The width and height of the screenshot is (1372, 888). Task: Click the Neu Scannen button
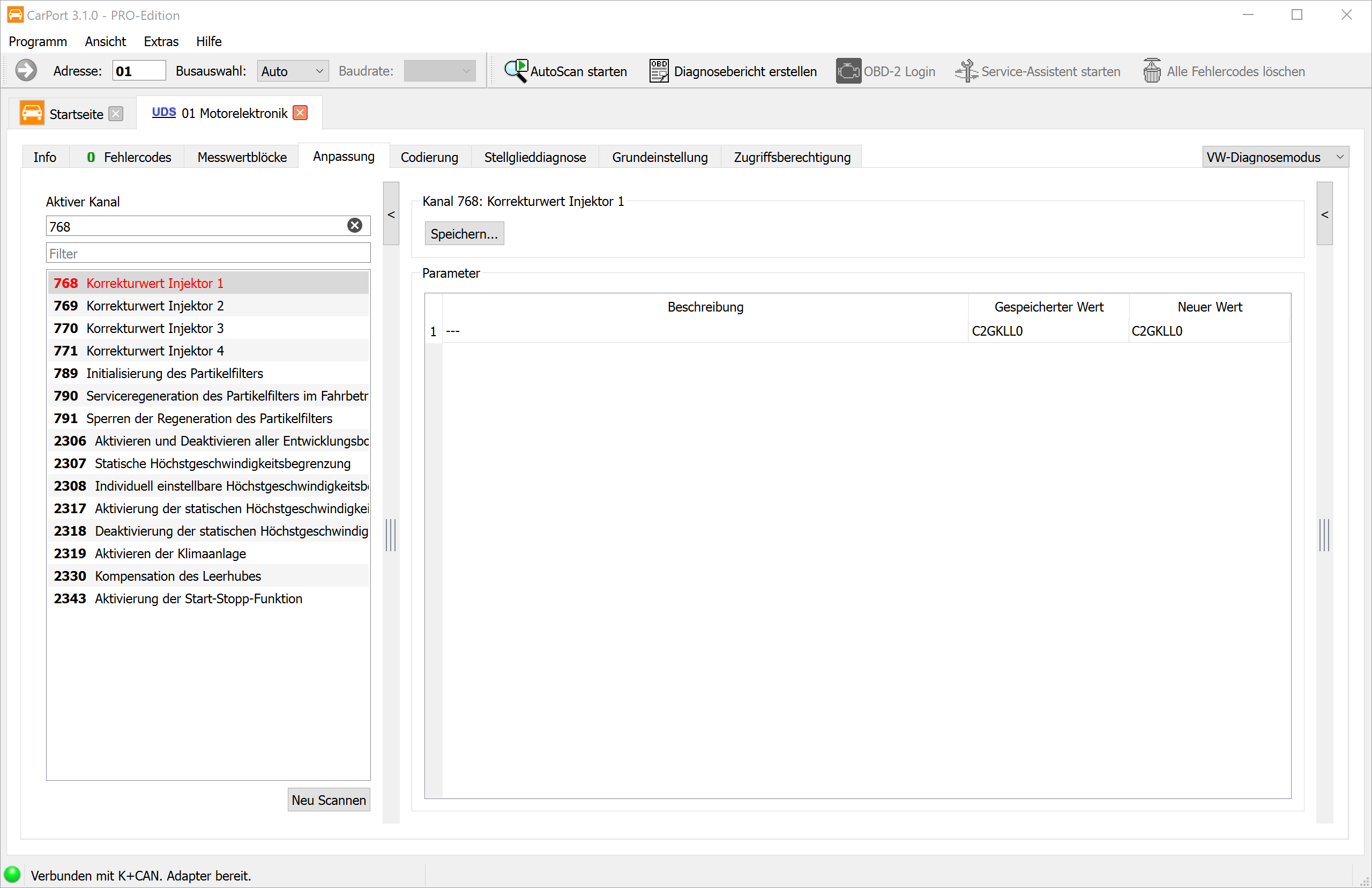pyautogui.click(x=329, y=800)
